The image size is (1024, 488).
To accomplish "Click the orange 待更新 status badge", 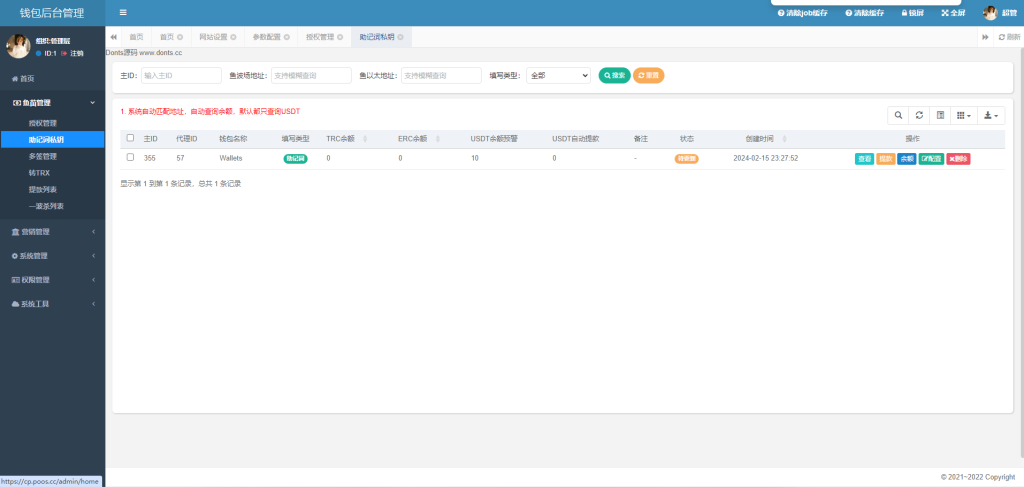I will point(686,158).
